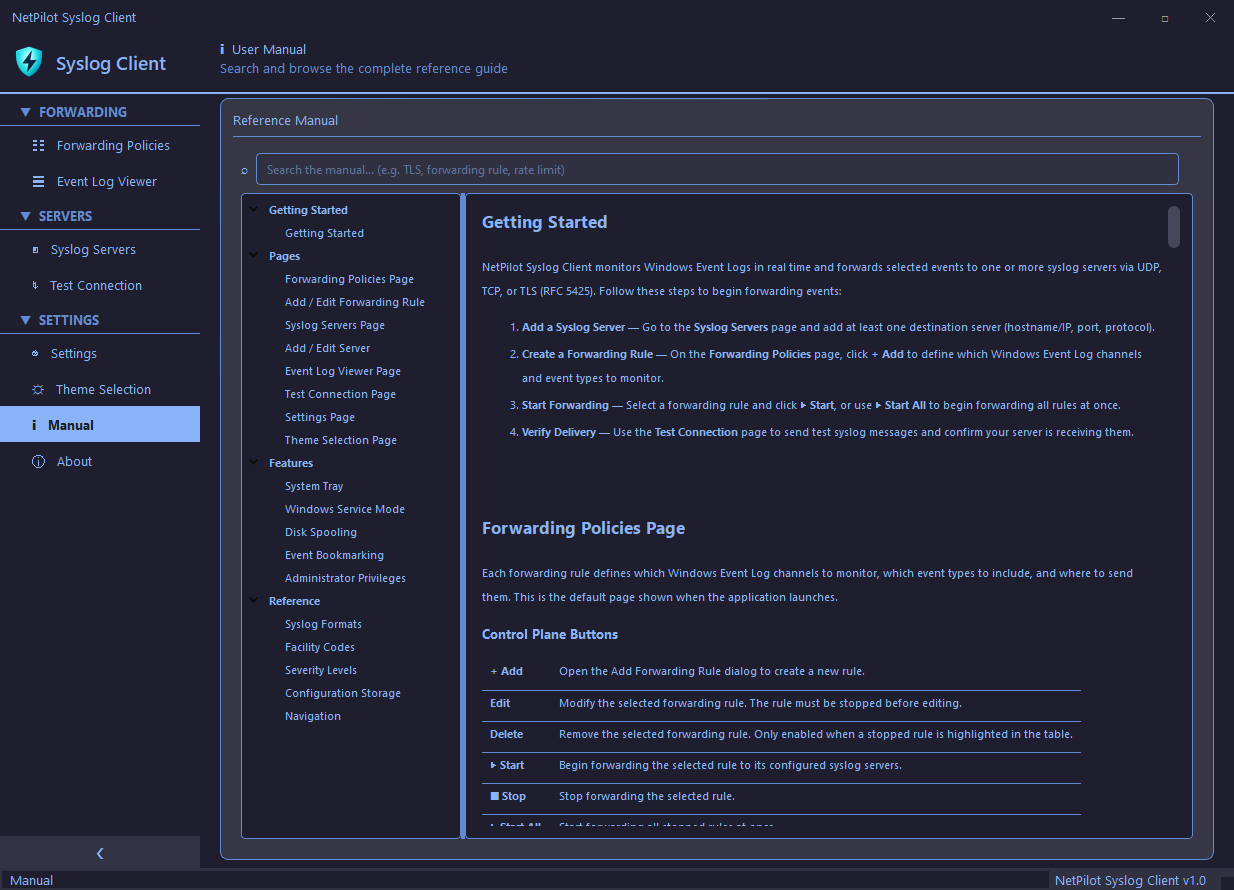
Task: Click the manual content vertical scrollbar
Action: pyautogui.click(x=1173, y=227)
